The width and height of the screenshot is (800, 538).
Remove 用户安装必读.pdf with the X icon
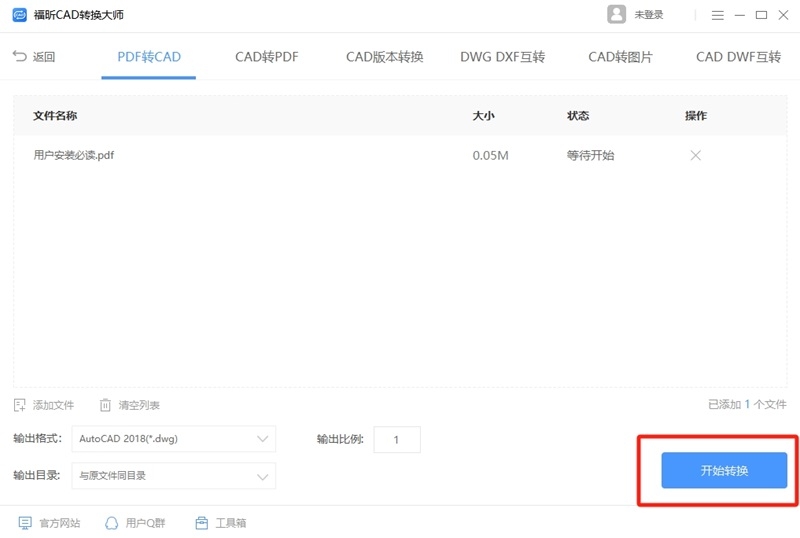(x=695, y=155)
